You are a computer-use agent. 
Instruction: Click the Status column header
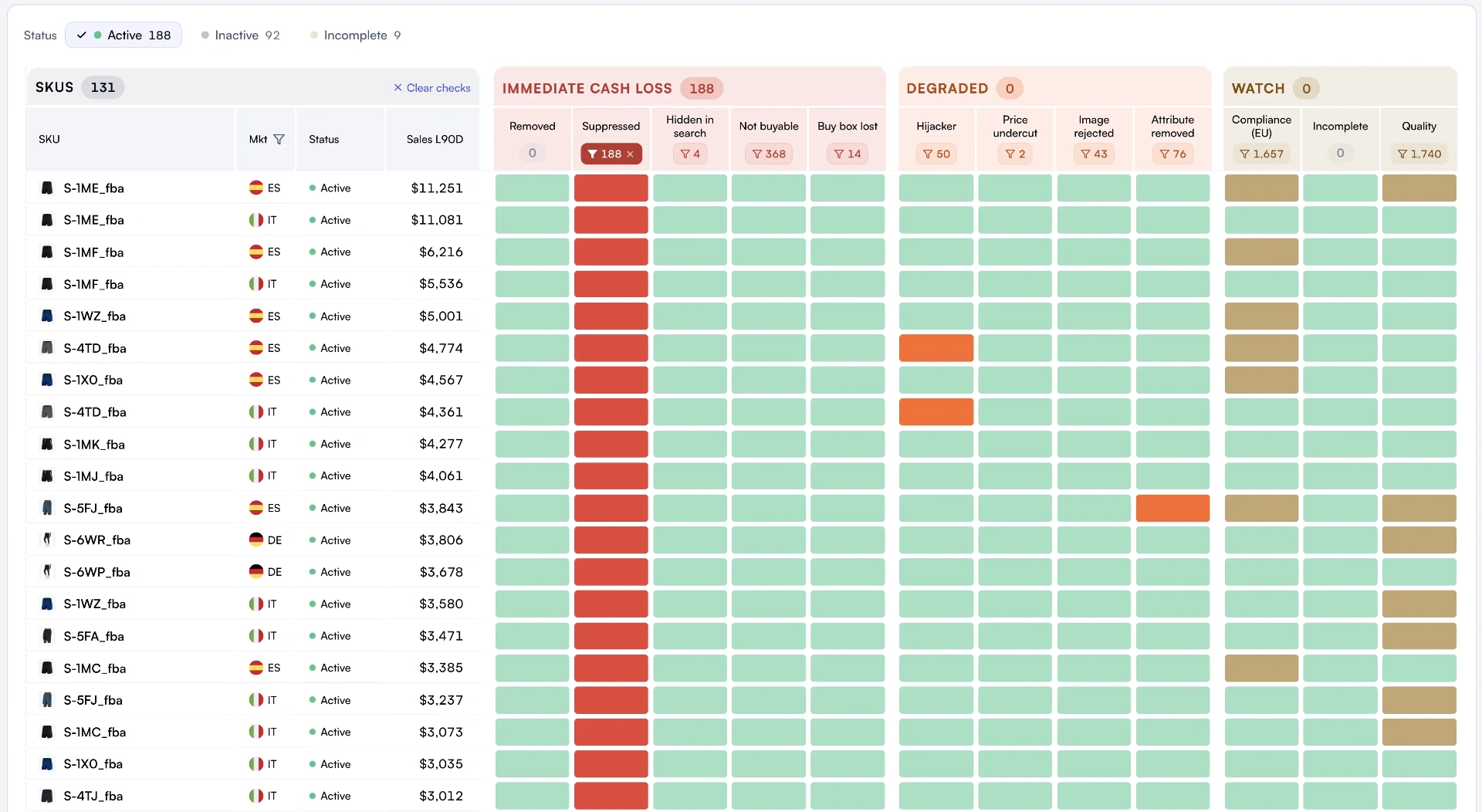point(324,140)
